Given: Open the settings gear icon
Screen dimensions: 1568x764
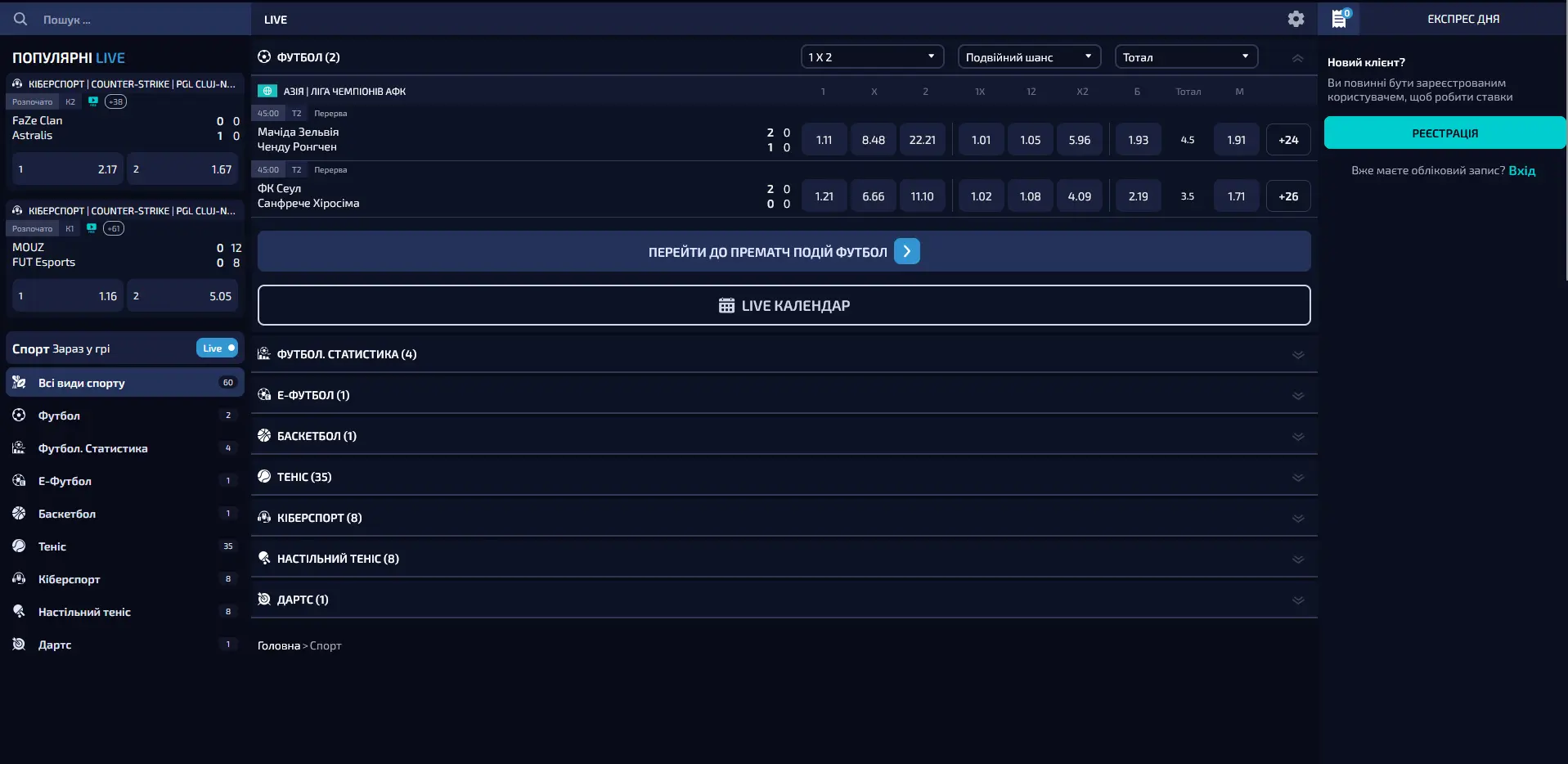Looking at the screenshot, I should tap(1296, 19).
